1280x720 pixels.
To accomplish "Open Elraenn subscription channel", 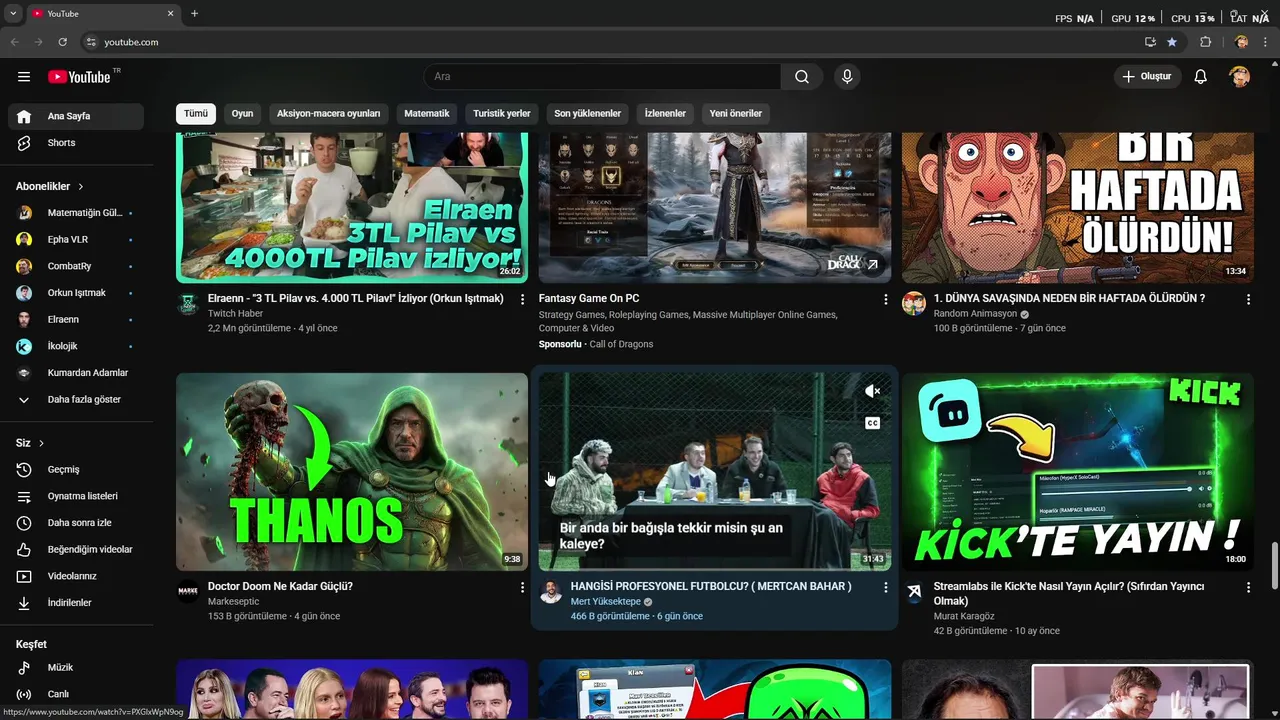I will pyautogui.click(x=76, y=320).
